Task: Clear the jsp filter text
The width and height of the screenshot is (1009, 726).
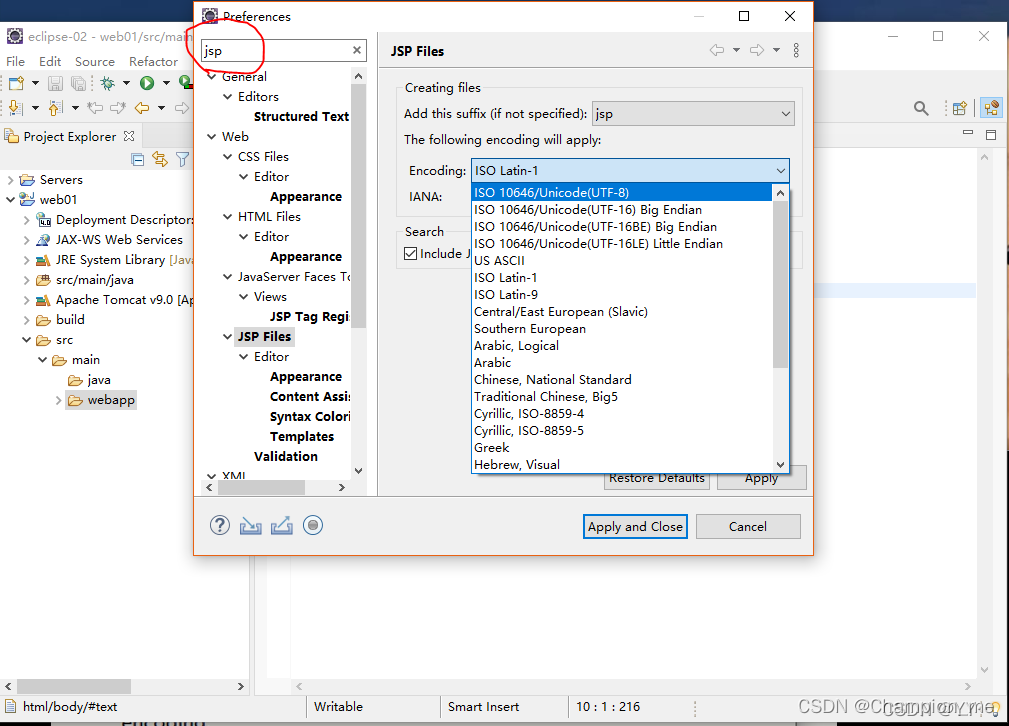Action: [x=356, y=50]
